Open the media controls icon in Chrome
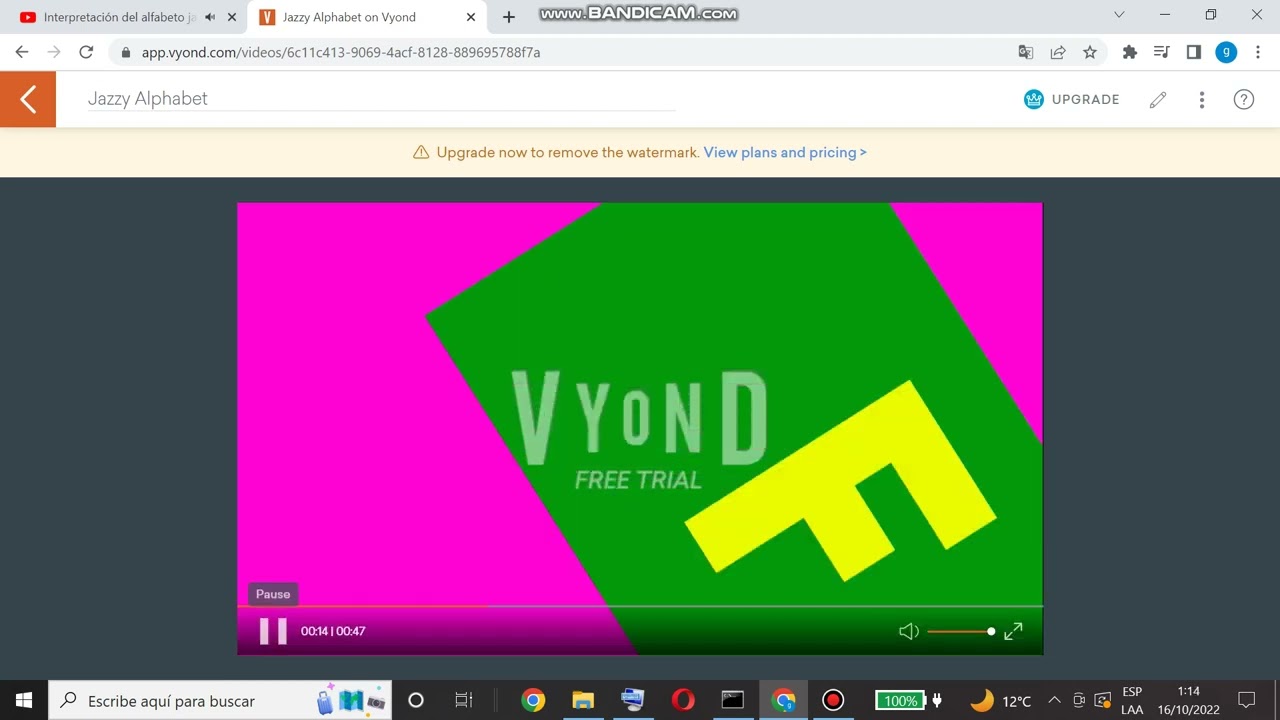This screenshot has width=1280, height=720. click(x=1162, y=52)
